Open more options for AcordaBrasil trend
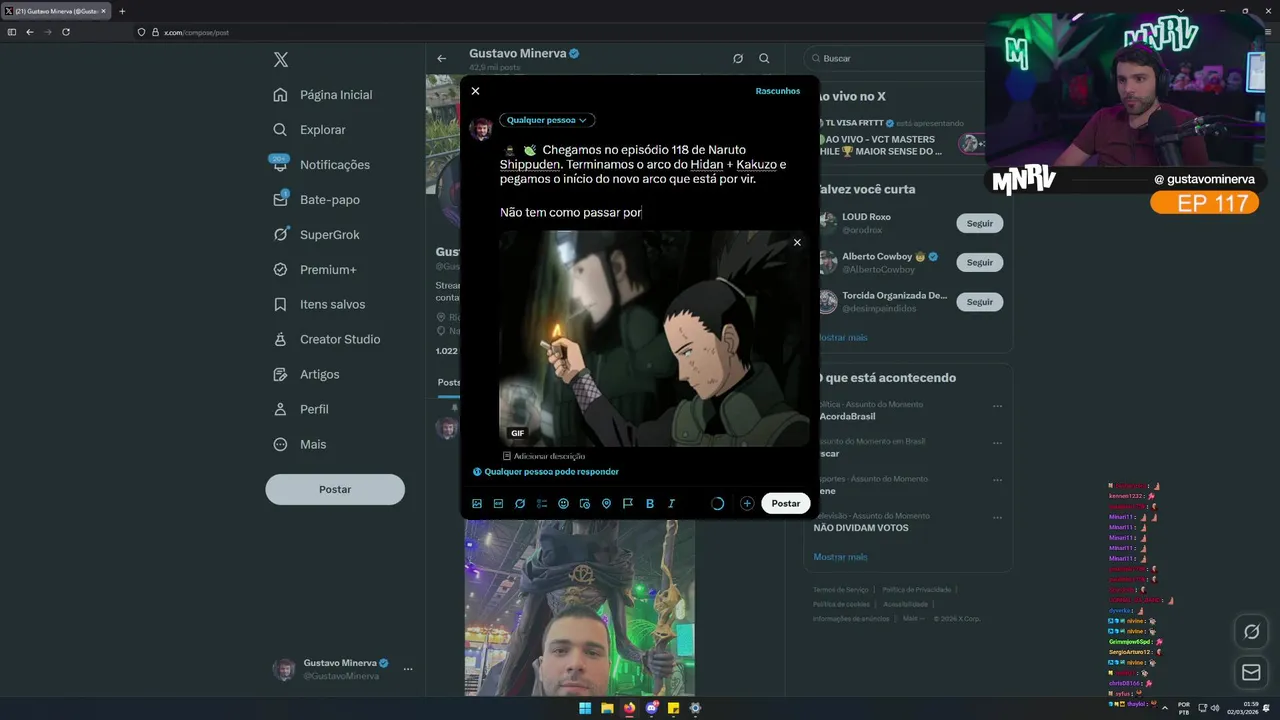The height and width of the screenshot is (720, 1280). [x=997, y=406]
